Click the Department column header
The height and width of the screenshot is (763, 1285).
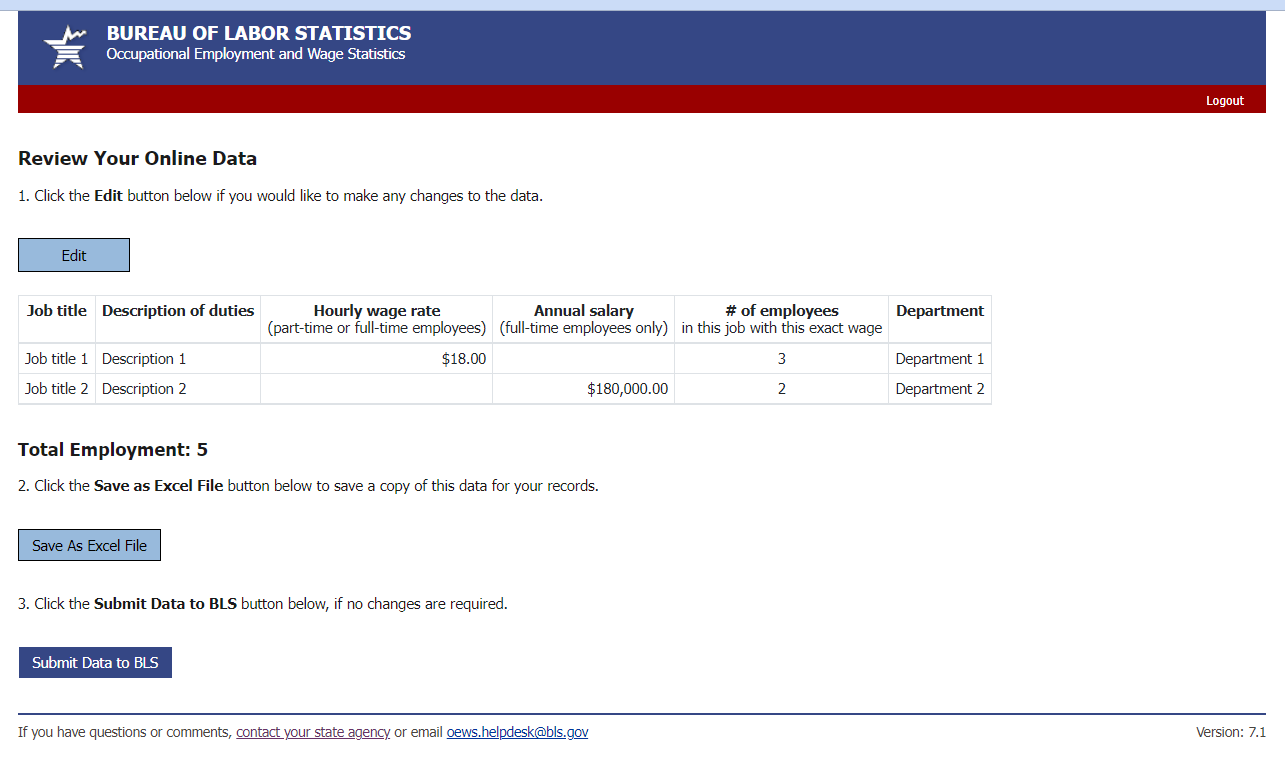(x=940, y=311)
